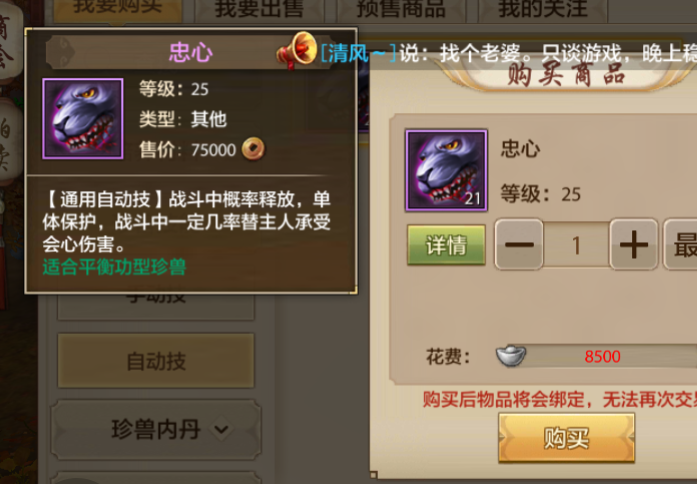The width and height of the screenshot is (697, 484).
Task: Increase the purchase quantity with the plus button
Action: tap(633, 244)
